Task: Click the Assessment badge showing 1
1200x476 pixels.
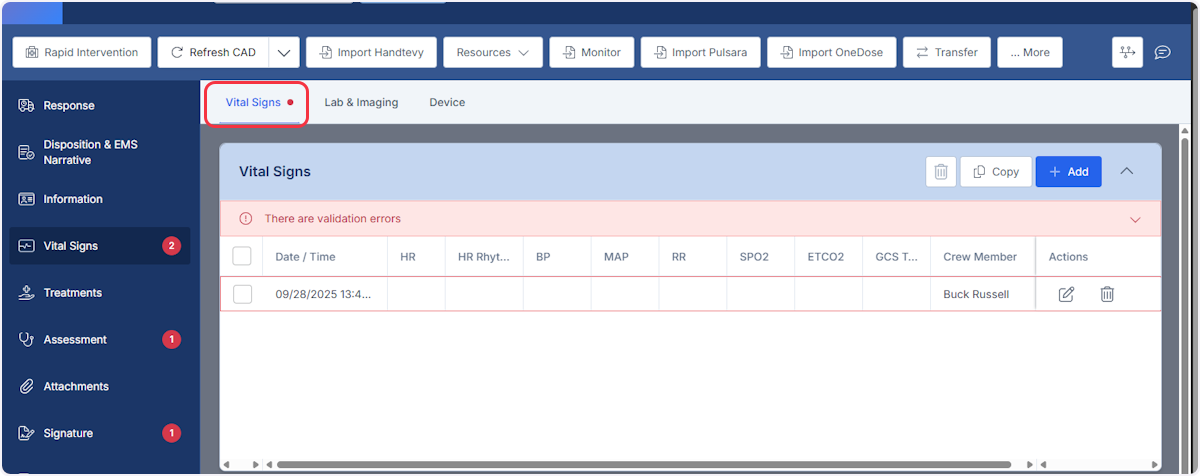Action: tap(171, 340)
